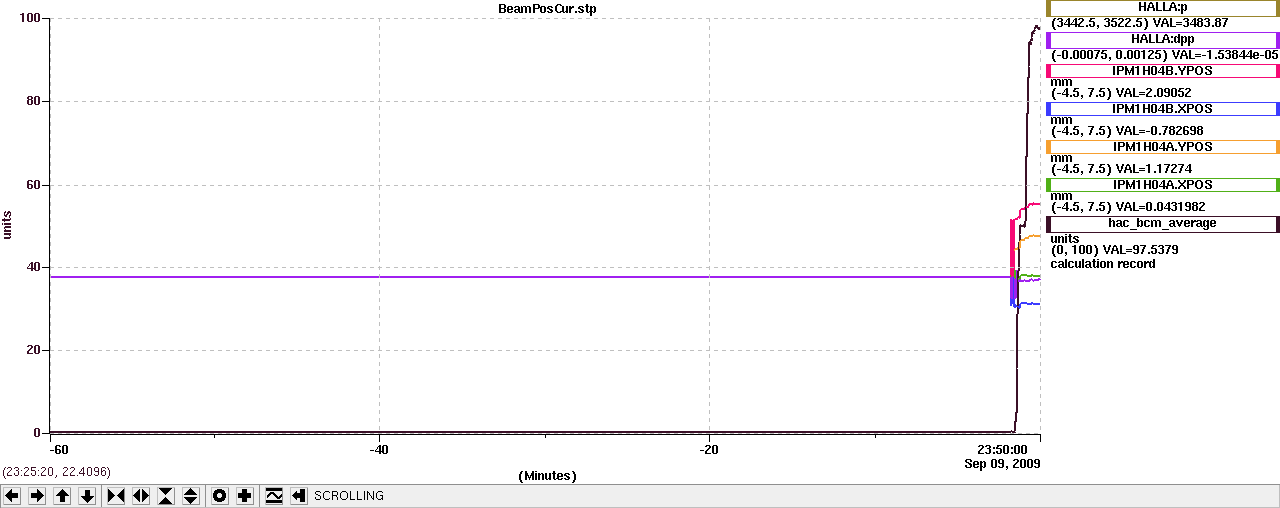
Task: Click the up-down triangles vertical zoom button
Action: tap(191, 496)
